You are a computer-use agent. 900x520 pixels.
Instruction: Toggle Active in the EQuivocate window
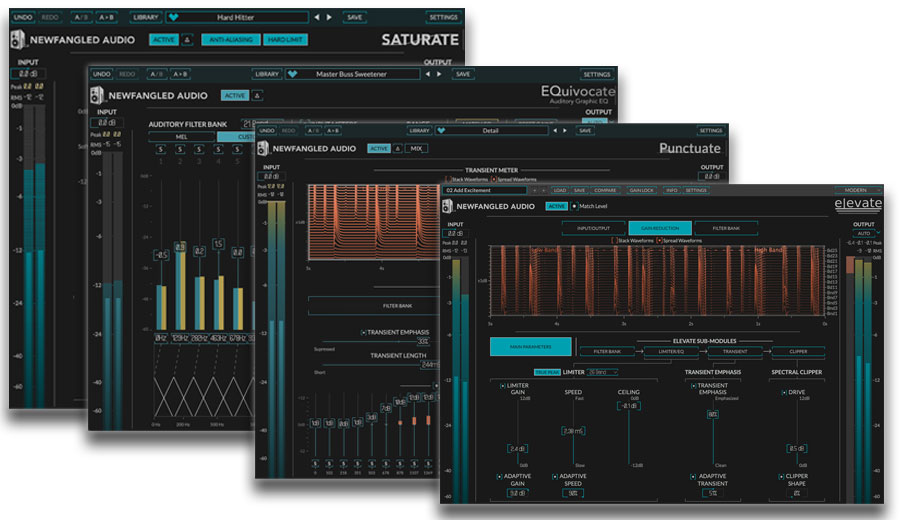(x=235, y=95)
